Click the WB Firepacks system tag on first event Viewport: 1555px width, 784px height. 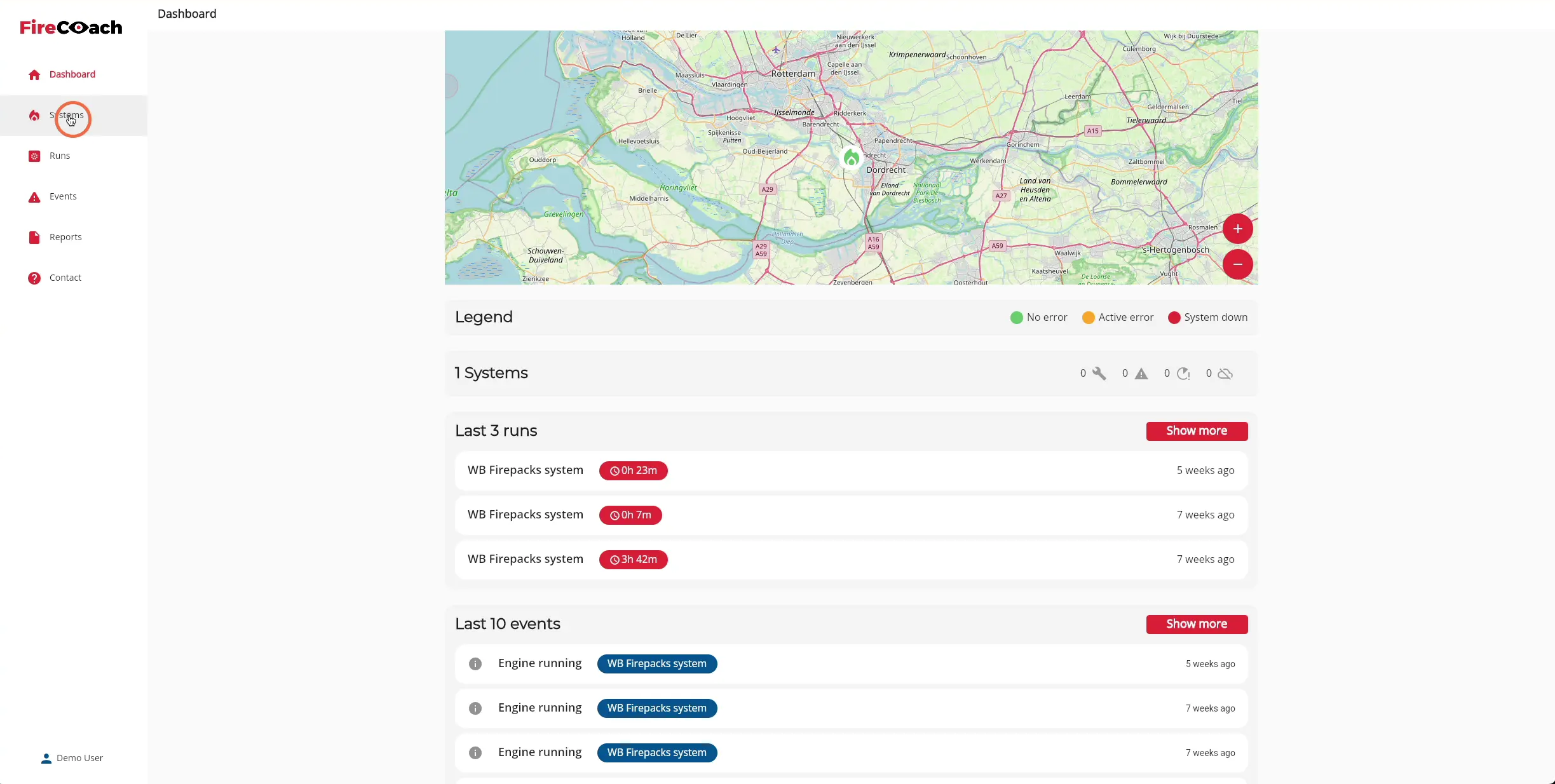tap(657, 664)
